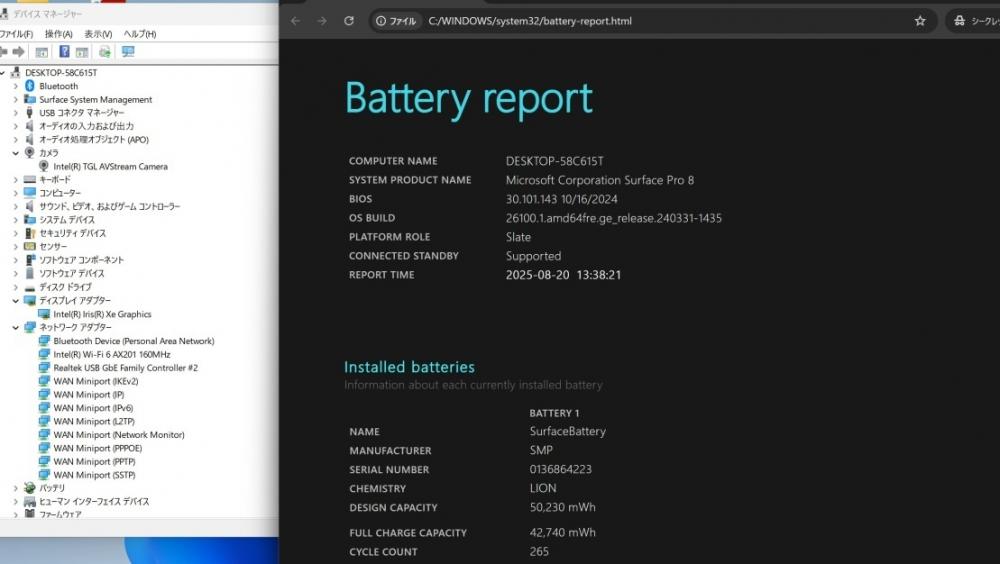This screenshot has width=1000, height=564.
Task: Click the セキュリティ デバイス category icon
Action: [x=29, y=233]
